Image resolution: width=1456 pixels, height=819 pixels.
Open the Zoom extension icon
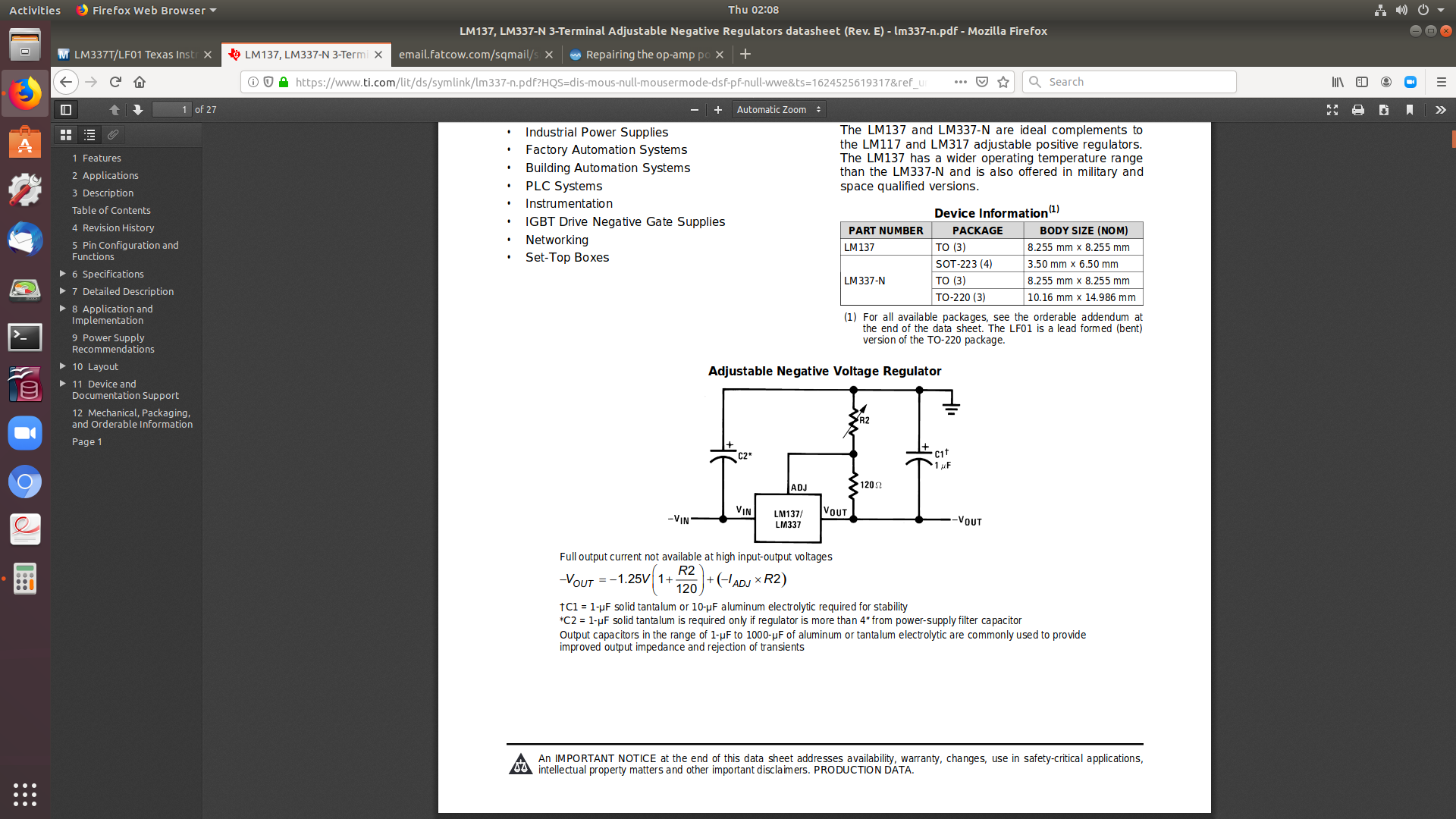(1410, 82)
